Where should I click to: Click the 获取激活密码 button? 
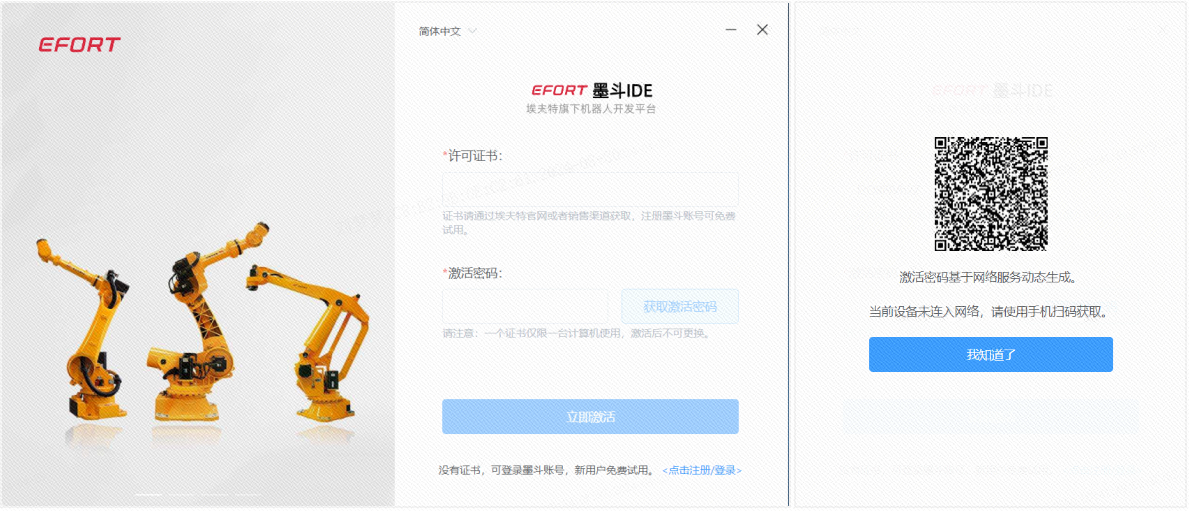pyautogui.click(x=679, y=306)
